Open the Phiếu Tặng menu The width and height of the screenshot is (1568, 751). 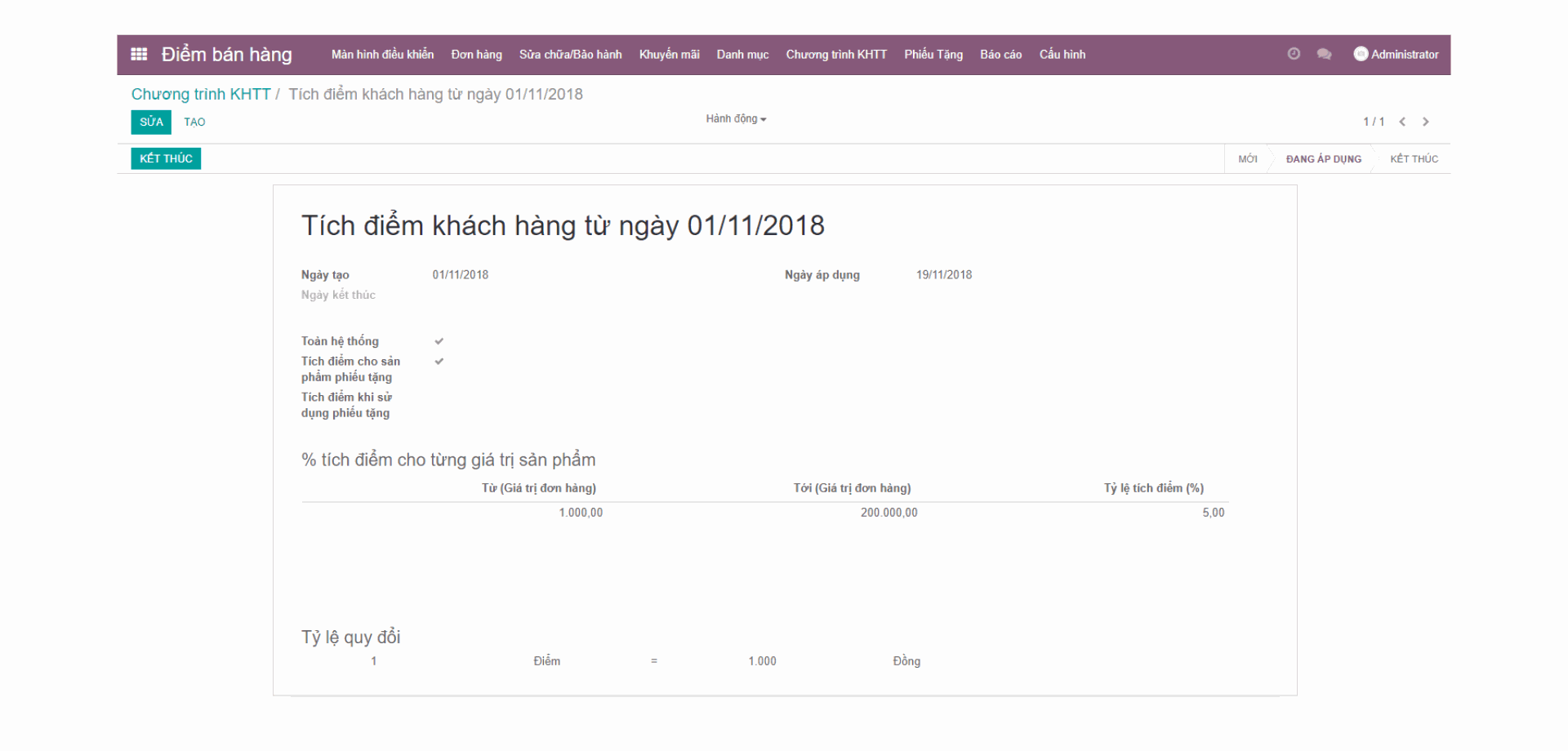click(933, 54)
